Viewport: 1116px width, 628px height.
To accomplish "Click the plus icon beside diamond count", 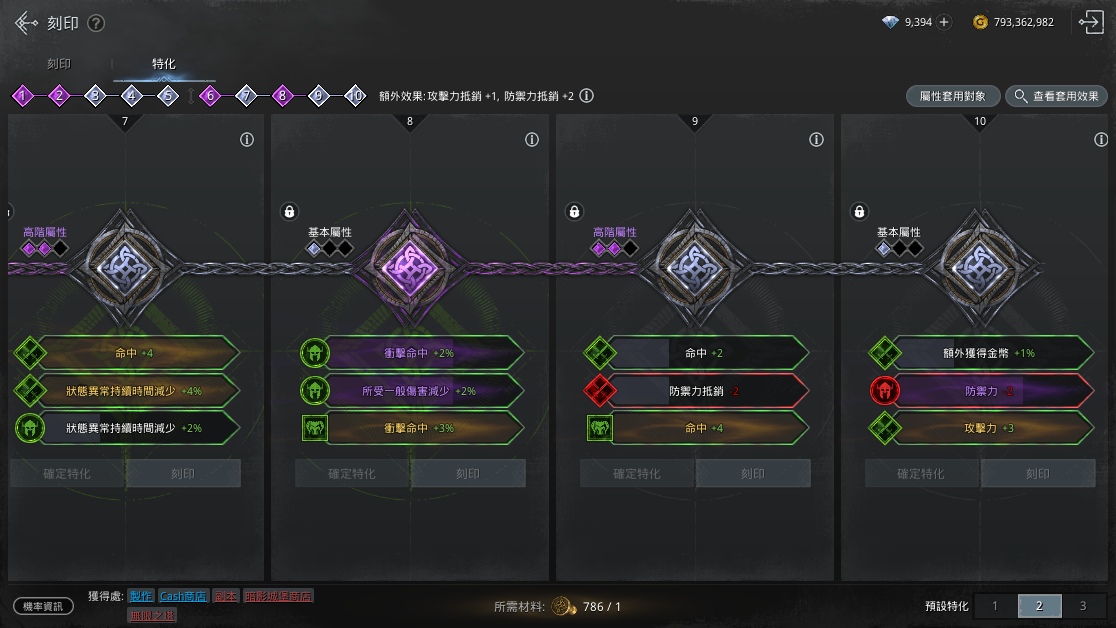I will point(944,22).
